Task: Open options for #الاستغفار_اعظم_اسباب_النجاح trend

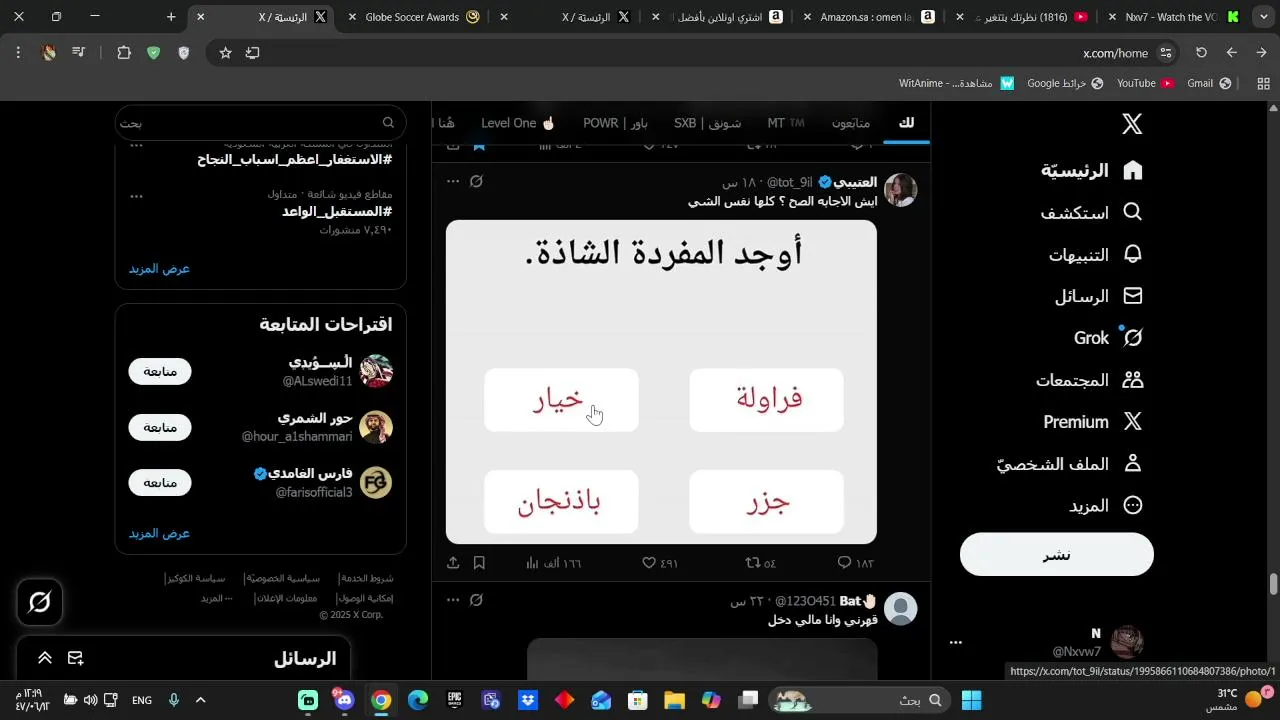Action: pyautogui.click(x=137, y=146)
